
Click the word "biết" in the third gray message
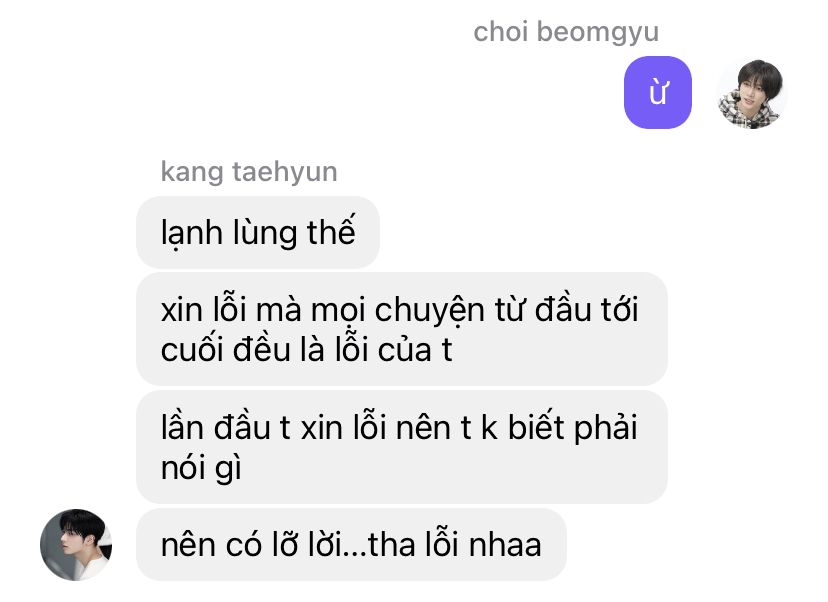click(535, 427)
